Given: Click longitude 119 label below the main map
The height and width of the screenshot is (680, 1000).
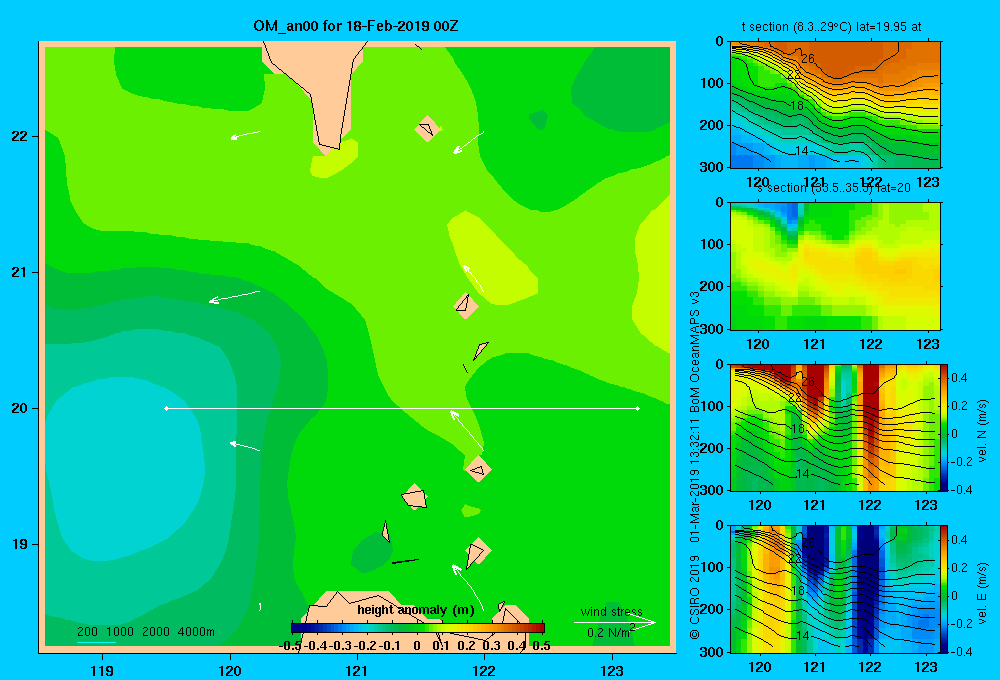Looking at the screenshot, I should [x=102, y=670].
